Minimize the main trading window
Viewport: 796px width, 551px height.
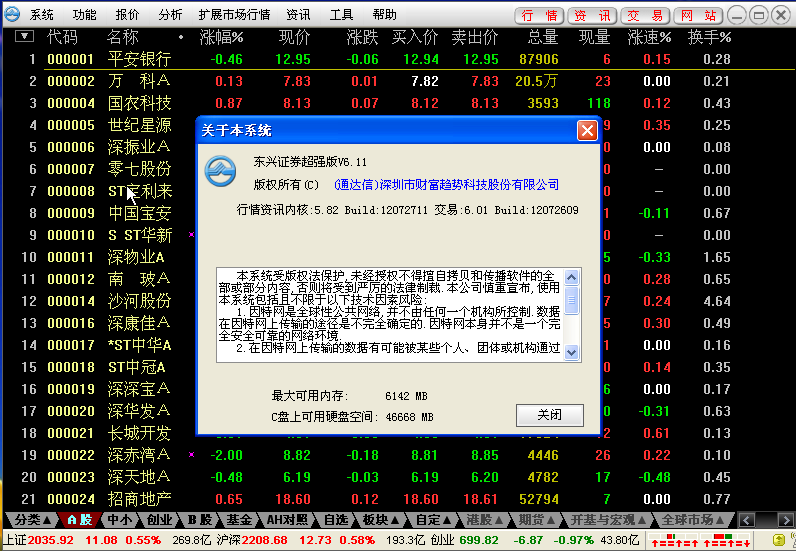pos(737,15)
